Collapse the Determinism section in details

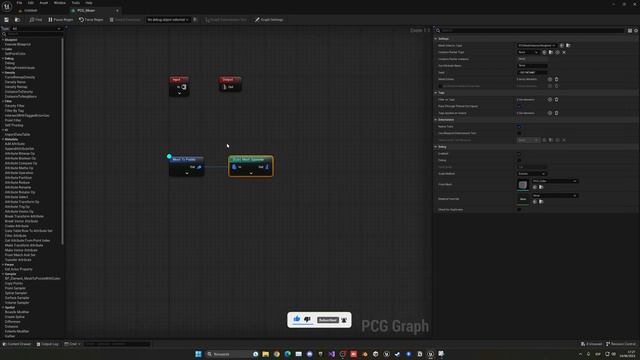point(436,120)
